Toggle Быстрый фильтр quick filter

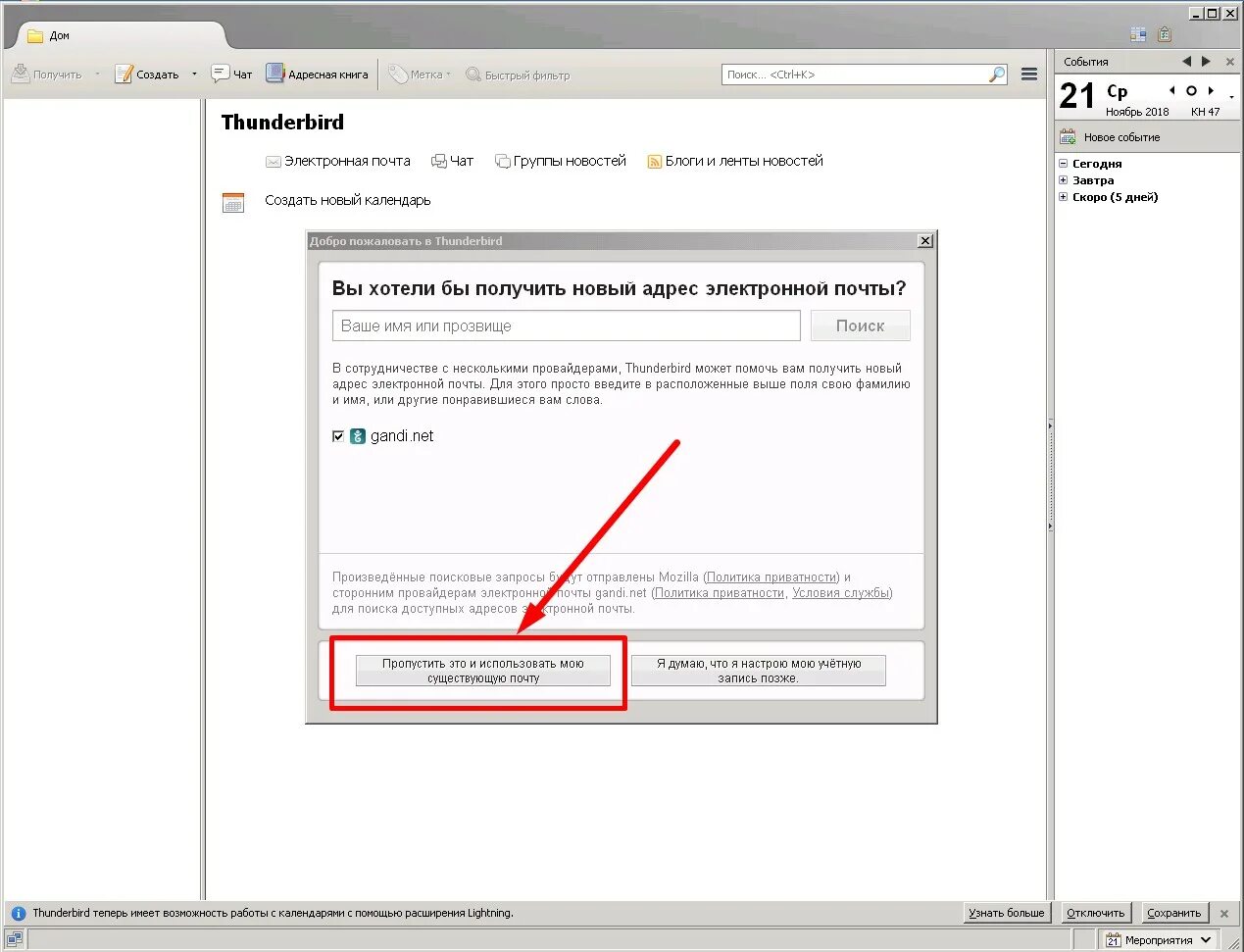click(518, 75)
